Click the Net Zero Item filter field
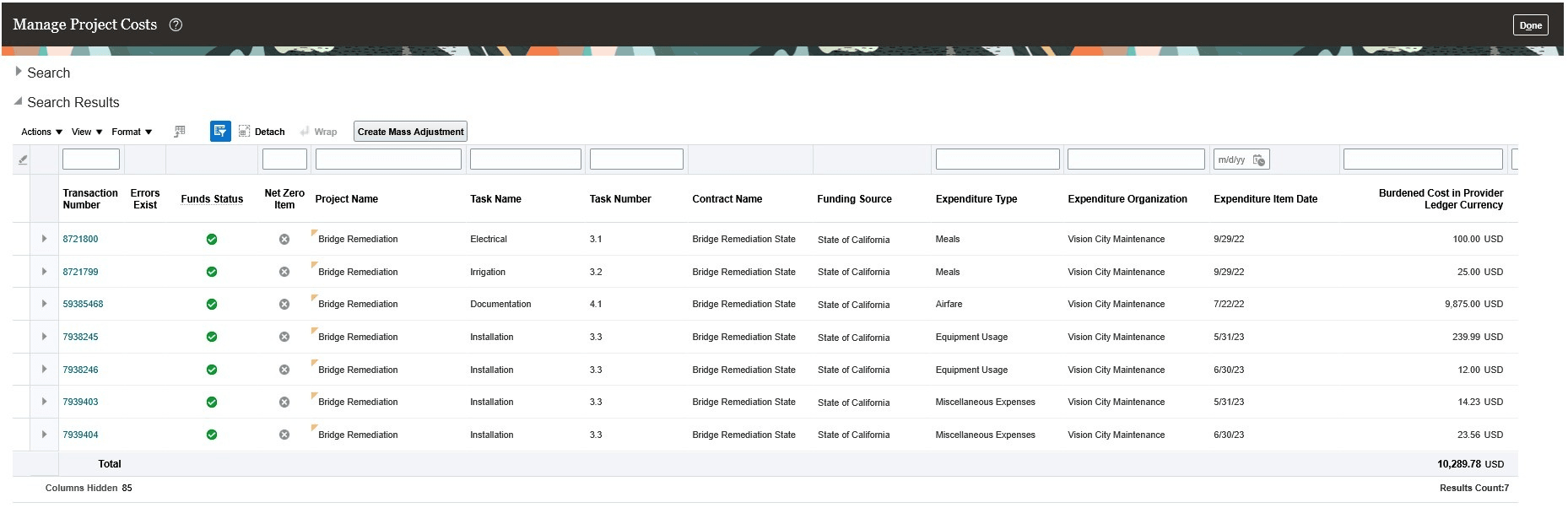 [284, 159]
